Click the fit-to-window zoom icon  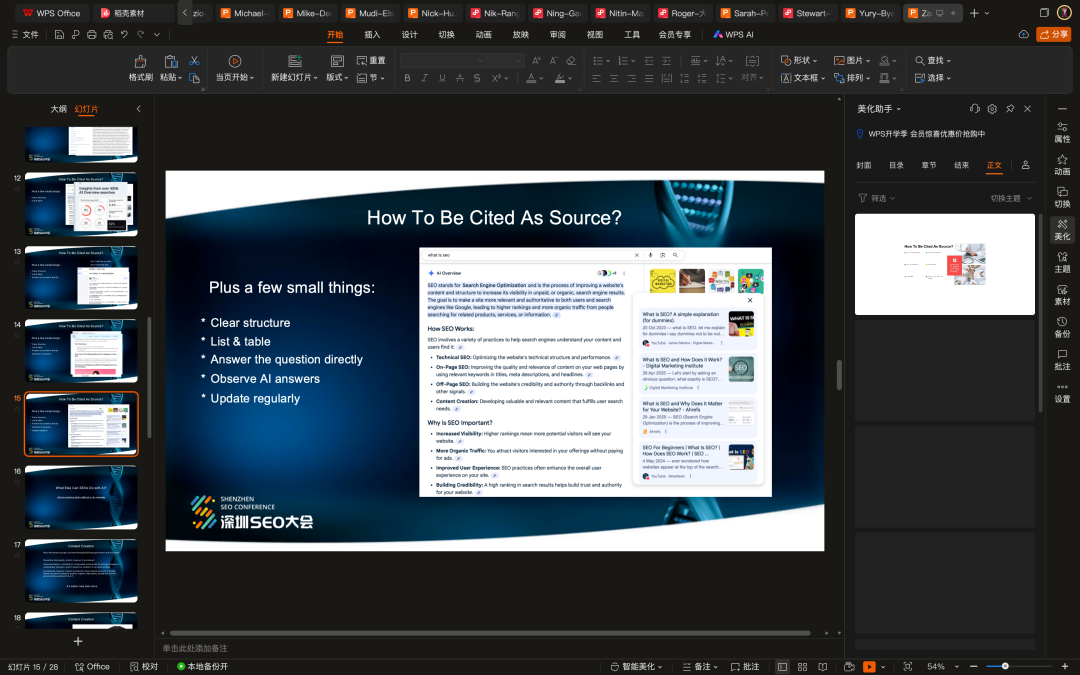908,666
